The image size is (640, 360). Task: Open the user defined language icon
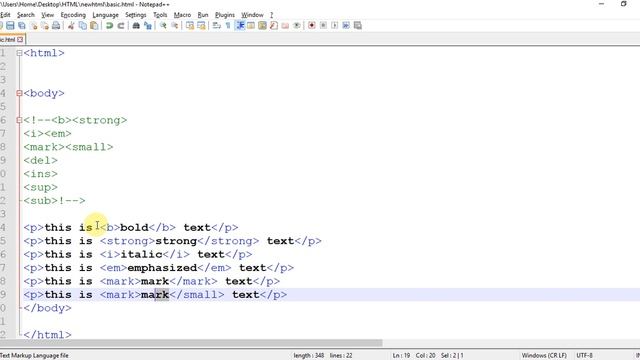point(251,26)
